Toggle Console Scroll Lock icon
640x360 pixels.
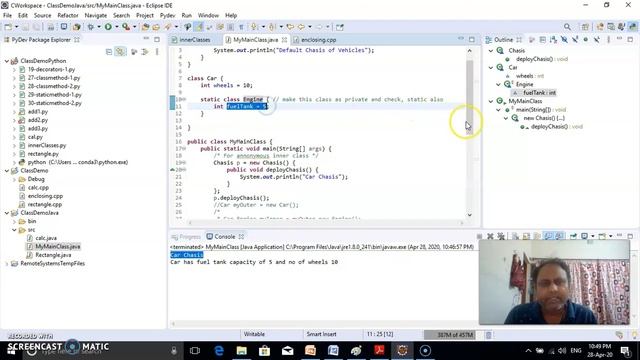(x=526, y=236)
